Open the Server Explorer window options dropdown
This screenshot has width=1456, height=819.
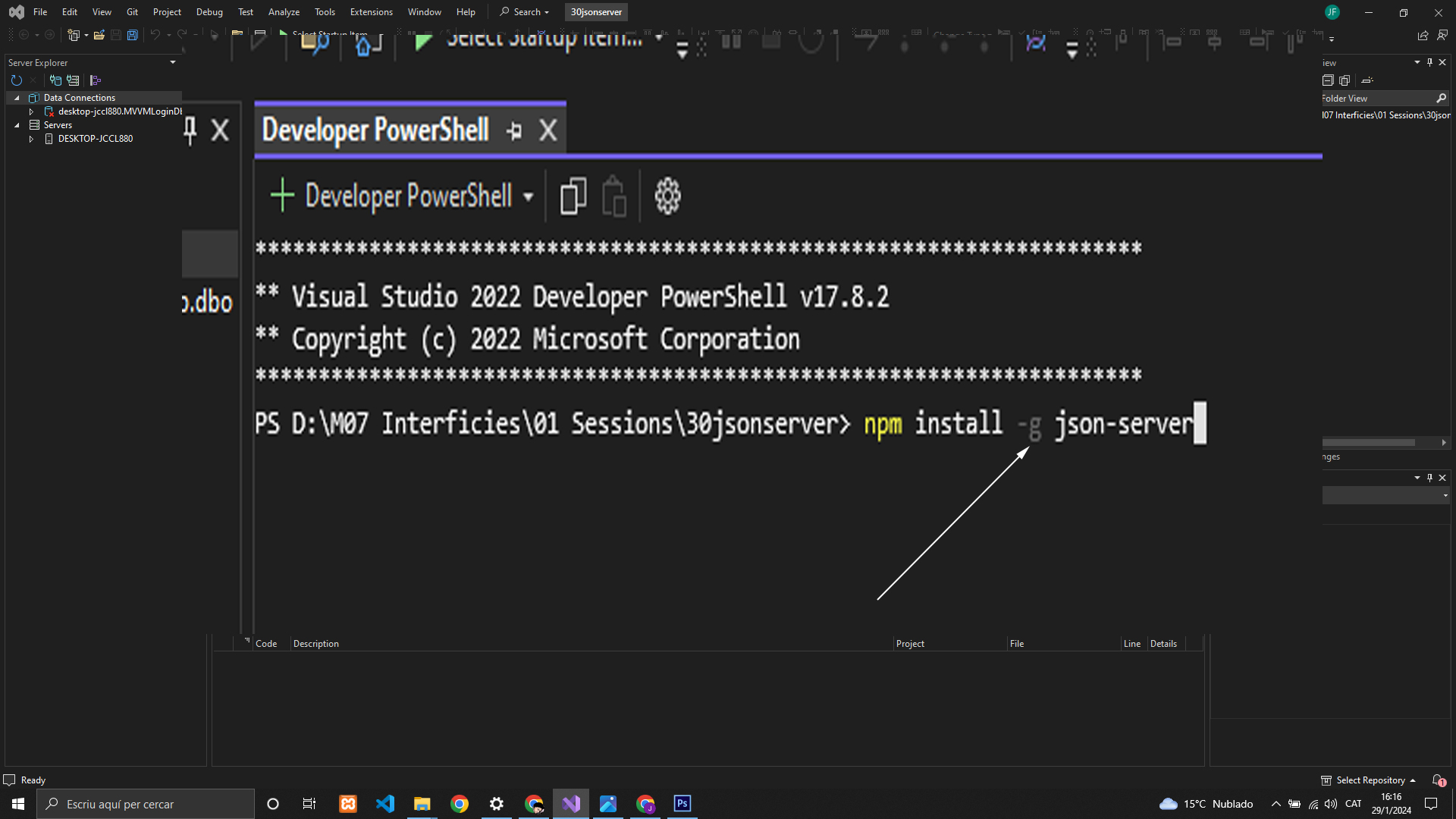[x=173, y=63]
